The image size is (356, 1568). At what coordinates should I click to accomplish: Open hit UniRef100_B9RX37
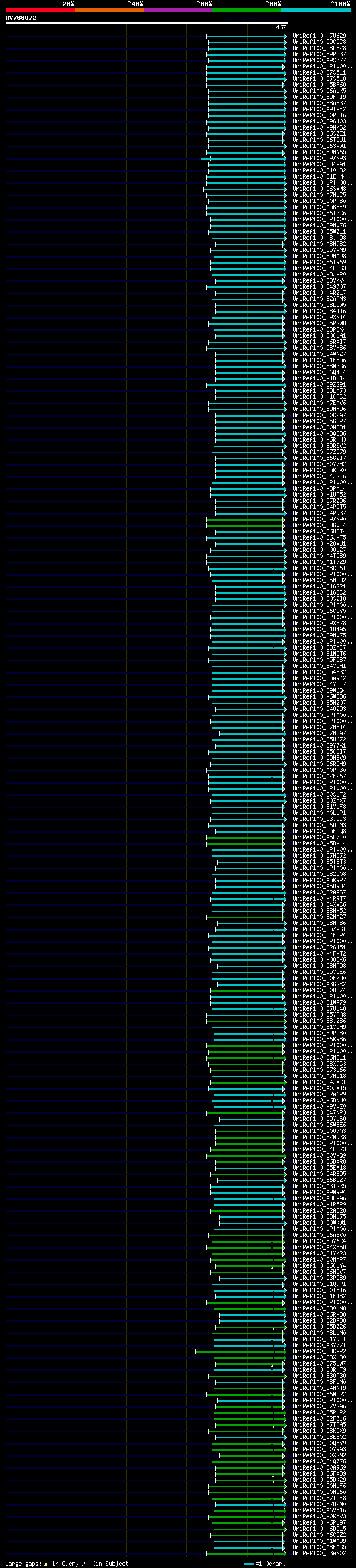click(x=319, y=54)
